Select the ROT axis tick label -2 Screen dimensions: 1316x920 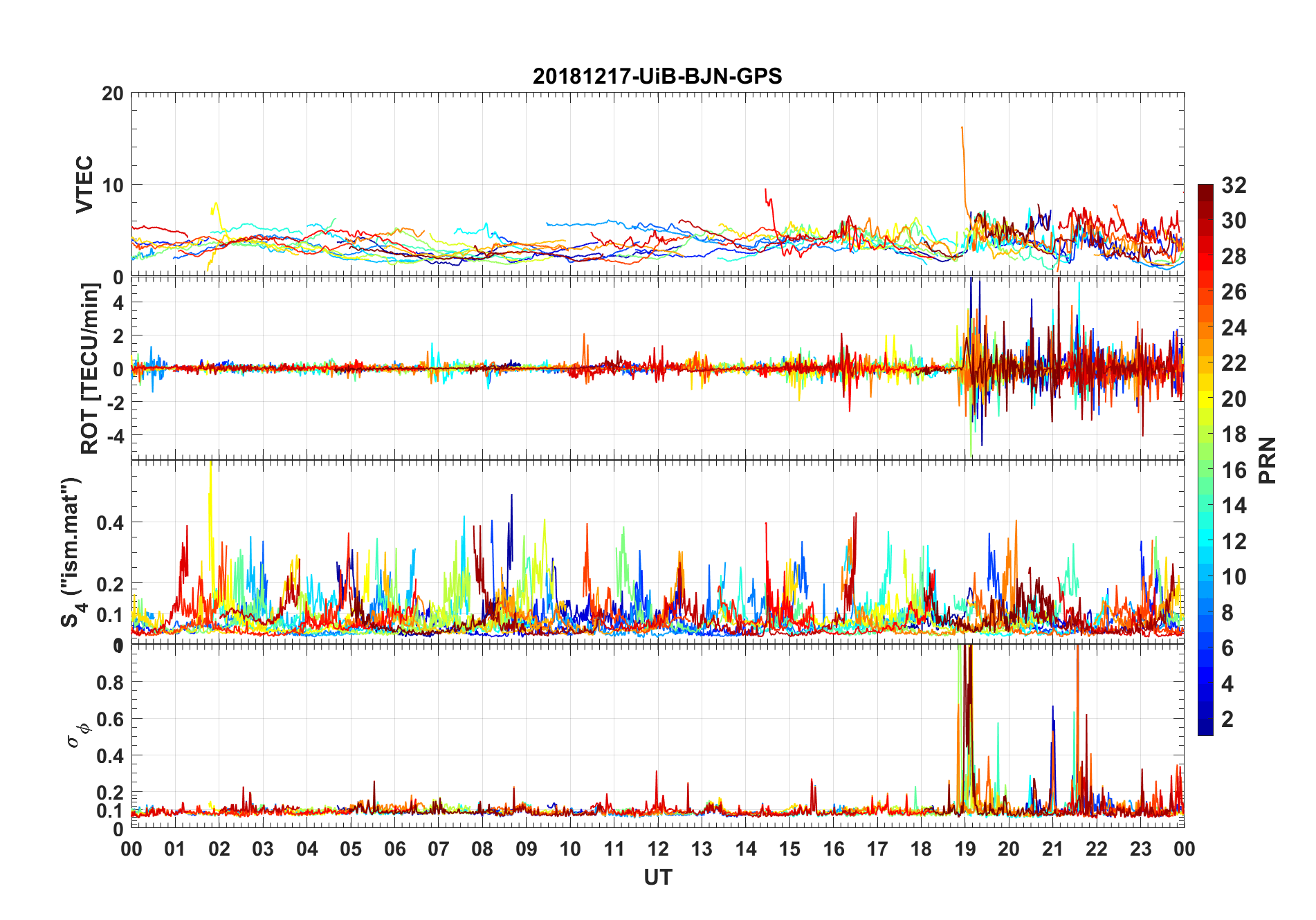point(116,403)
